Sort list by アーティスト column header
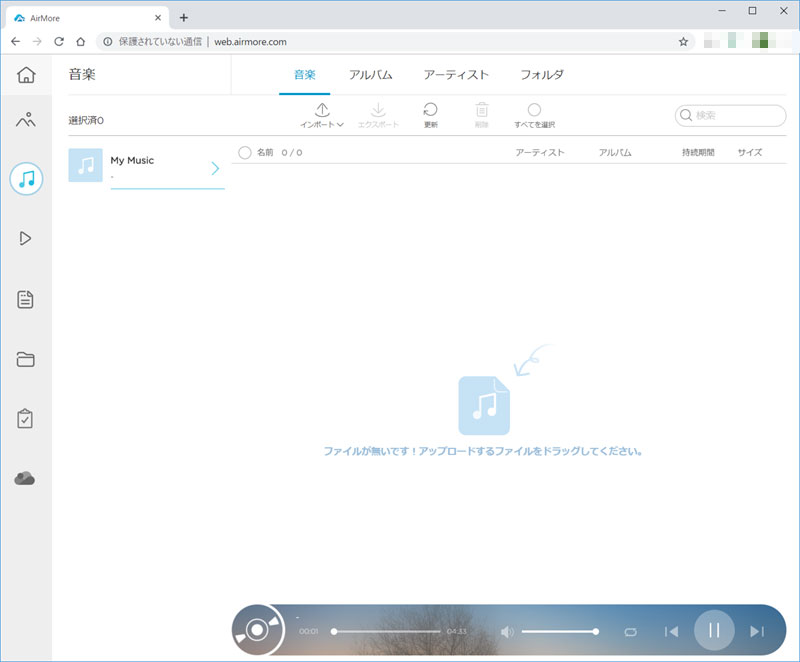This screenshot has width=800, height=662. click(x=540, y=153)
